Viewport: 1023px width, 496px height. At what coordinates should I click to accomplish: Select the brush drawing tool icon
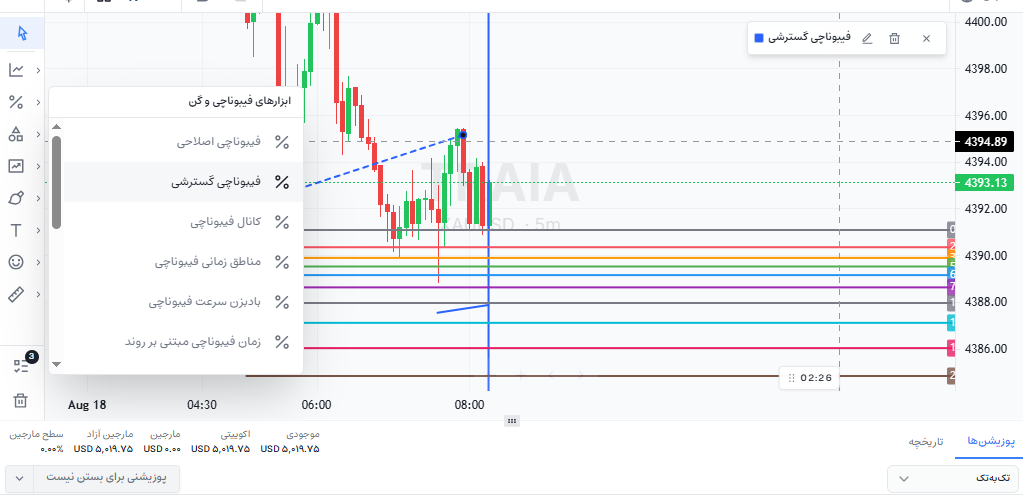(x=16, y=198)
